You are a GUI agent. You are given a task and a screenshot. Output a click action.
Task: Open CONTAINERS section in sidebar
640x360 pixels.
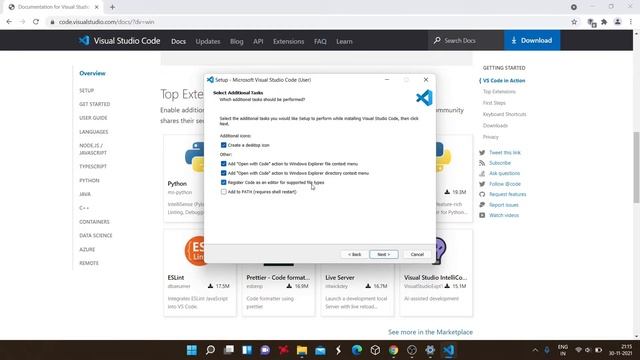pos(94,222)
